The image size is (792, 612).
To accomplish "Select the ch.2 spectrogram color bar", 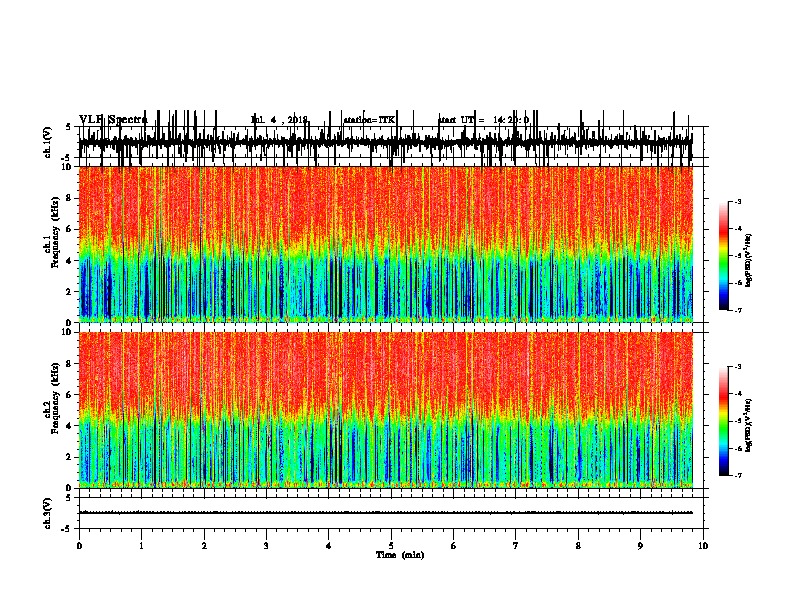I will pyautogui.click(x=723, y=421).
